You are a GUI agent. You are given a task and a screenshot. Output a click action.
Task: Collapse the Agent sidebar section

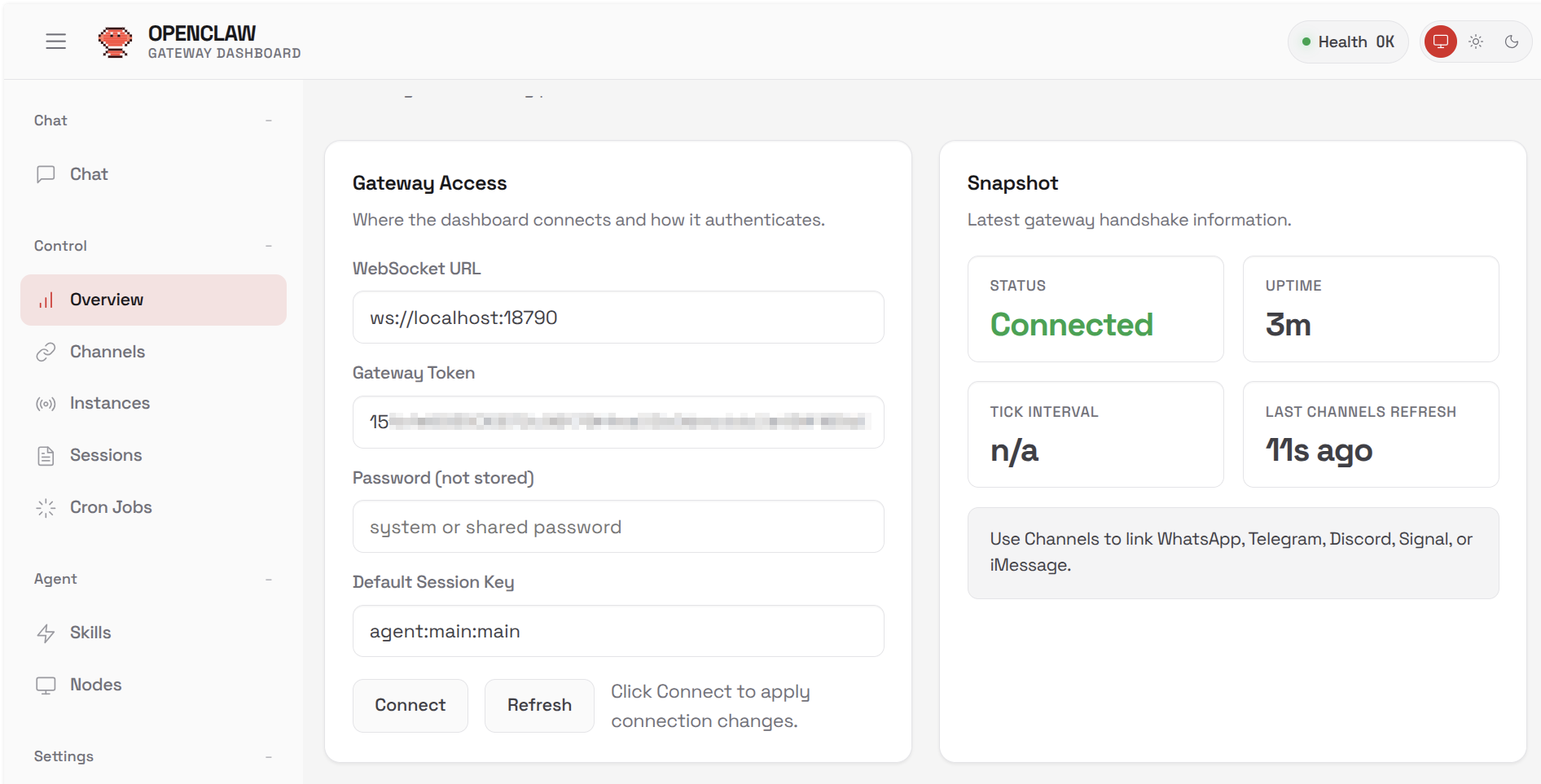click(x=268, y=580)
